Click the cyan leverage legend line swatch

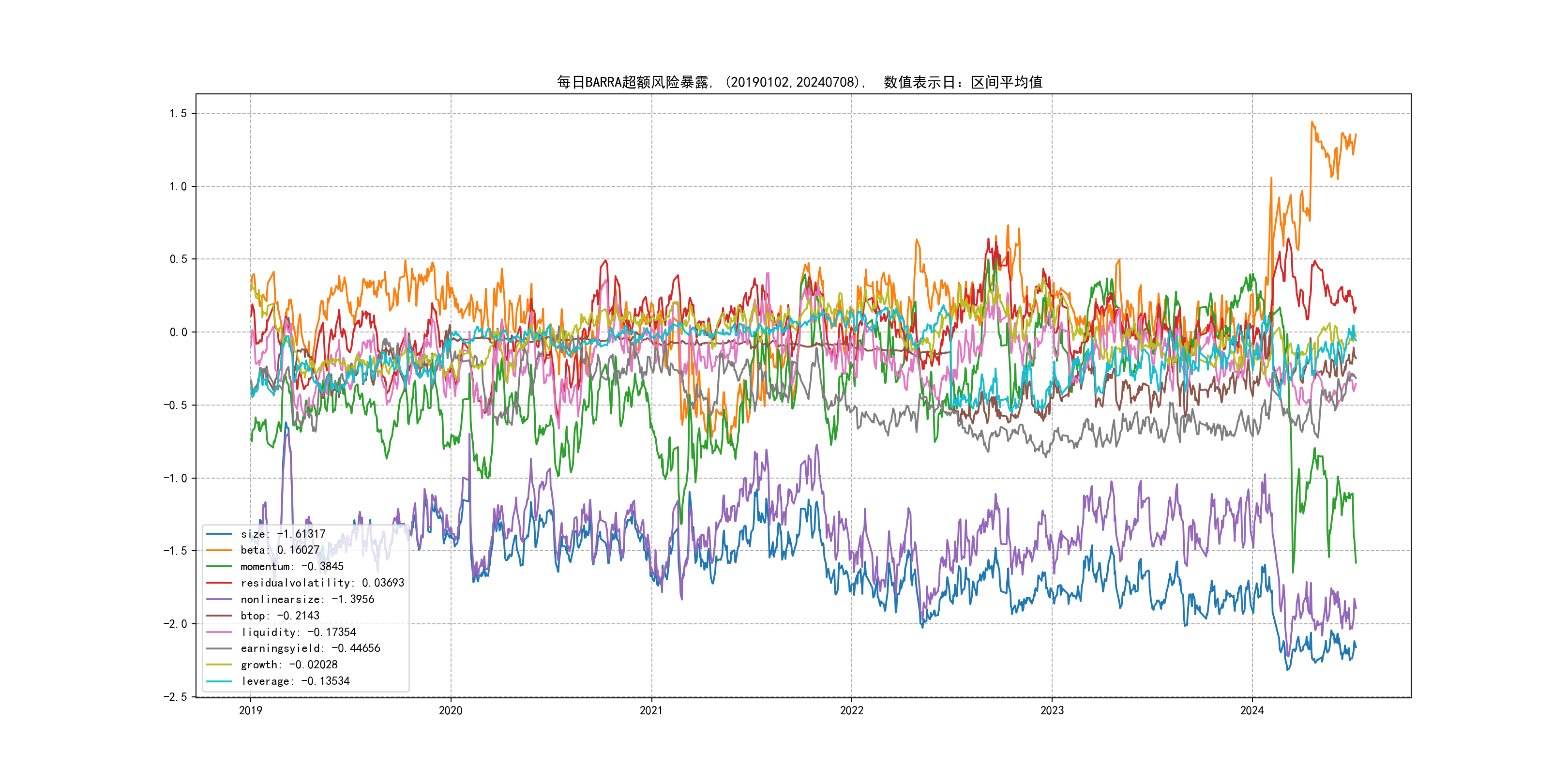coord(219,681)
